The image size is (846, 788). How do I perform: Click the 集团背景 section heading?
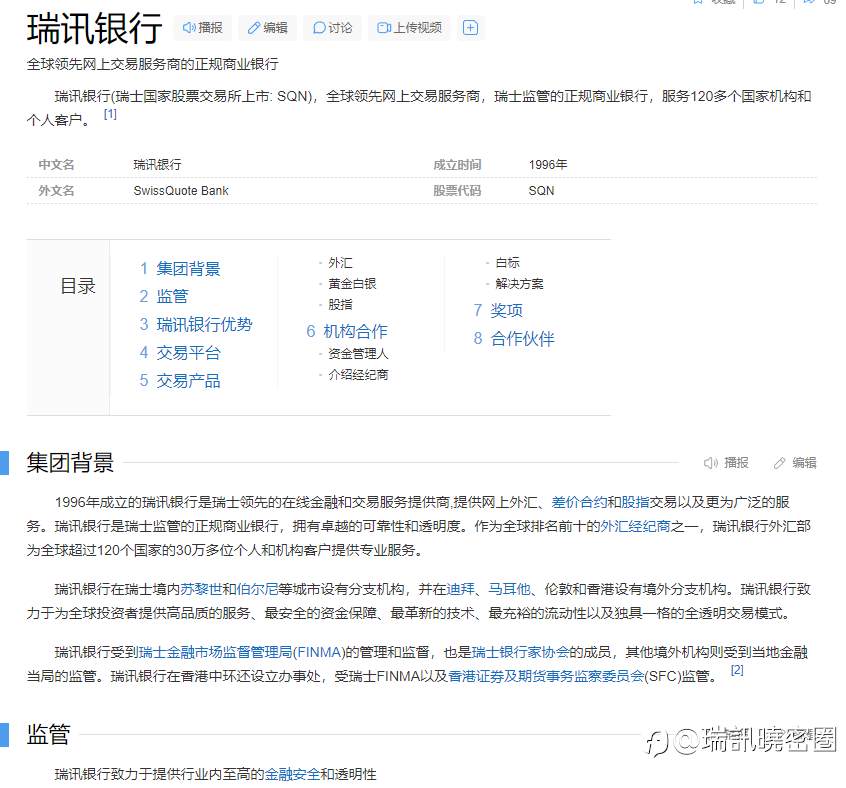click(70, 463)
